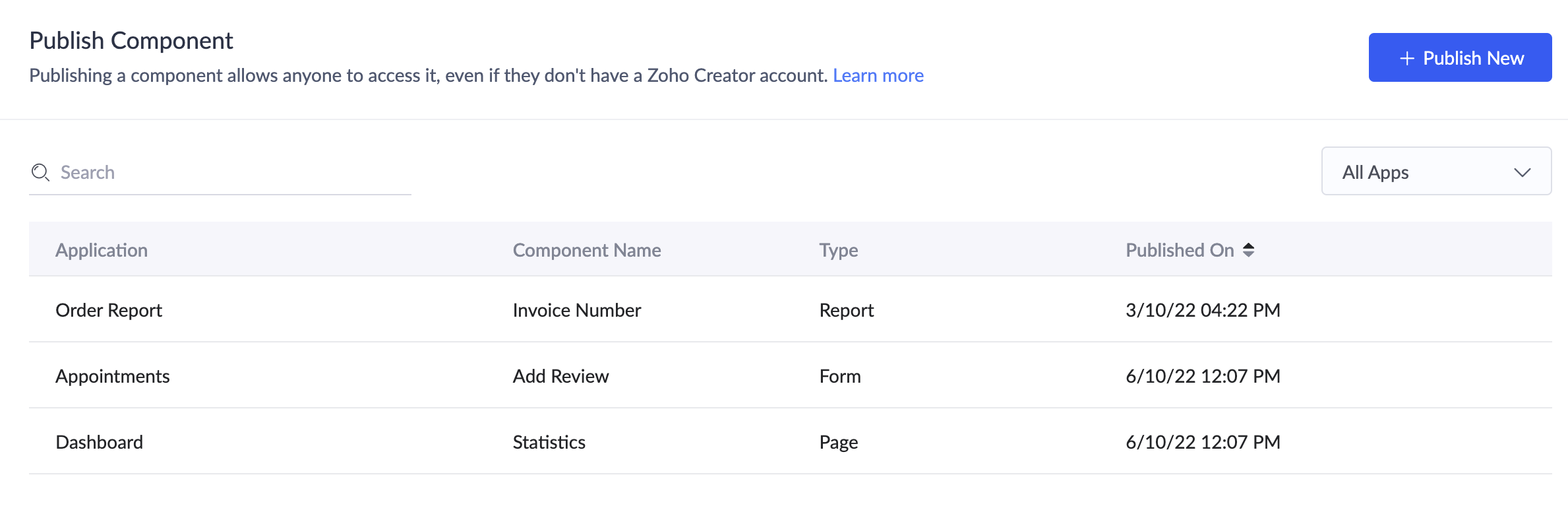This screenshot has width=1568, height=516.
Task: Click the Type column header
Action: click(x=838, y=250)
